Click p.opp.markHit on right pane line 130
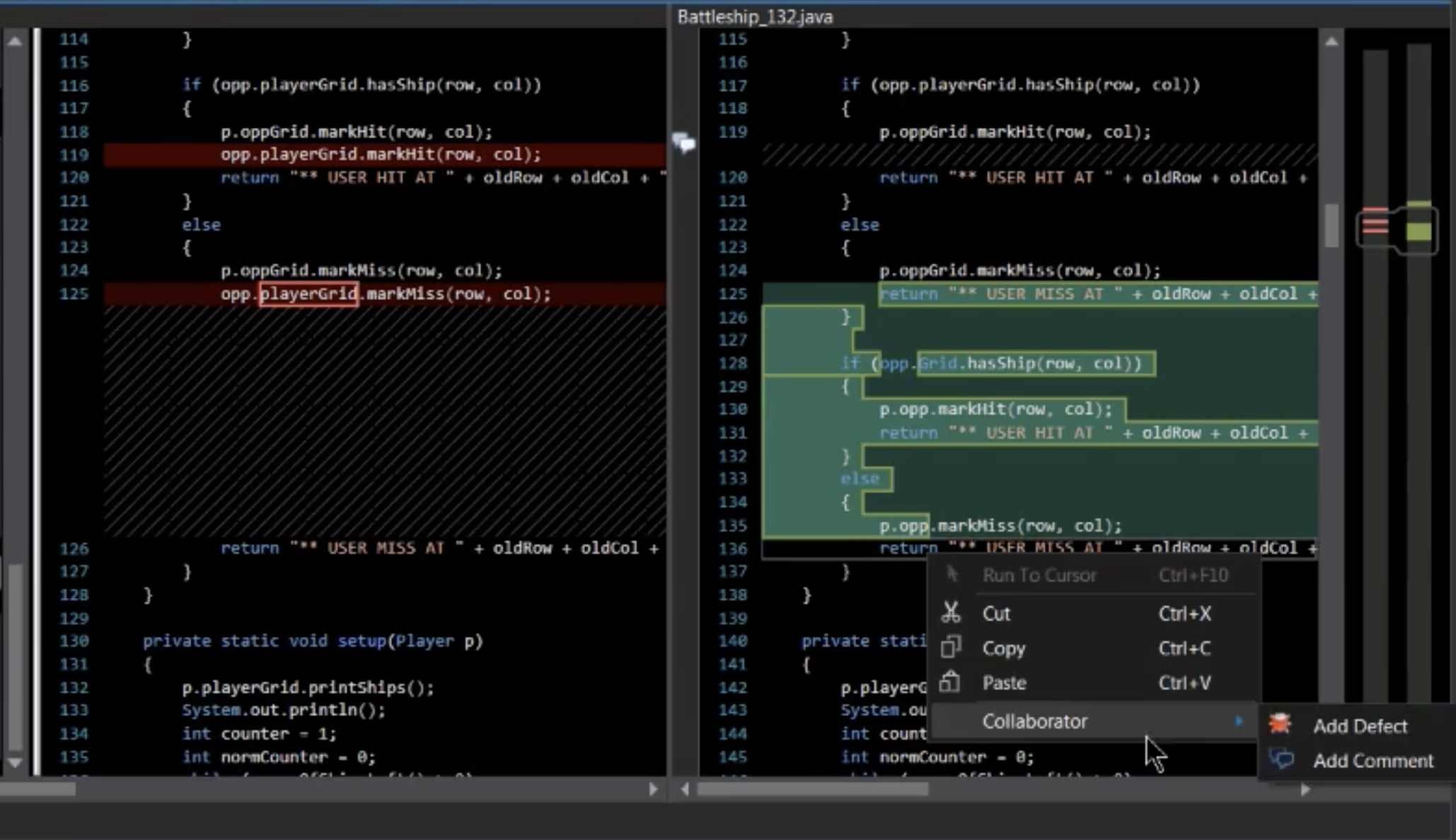The width and height of the screenshot is (1456, 840). (x=995, y=409)
